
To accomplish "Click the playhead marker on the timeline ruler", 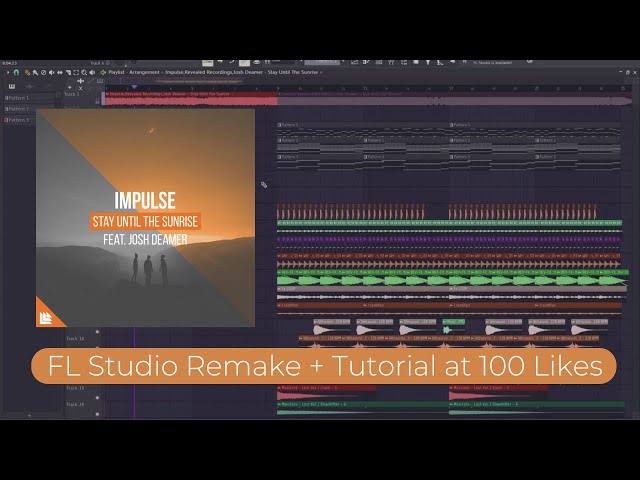I will pyautogui.click(x=134, y=87).
